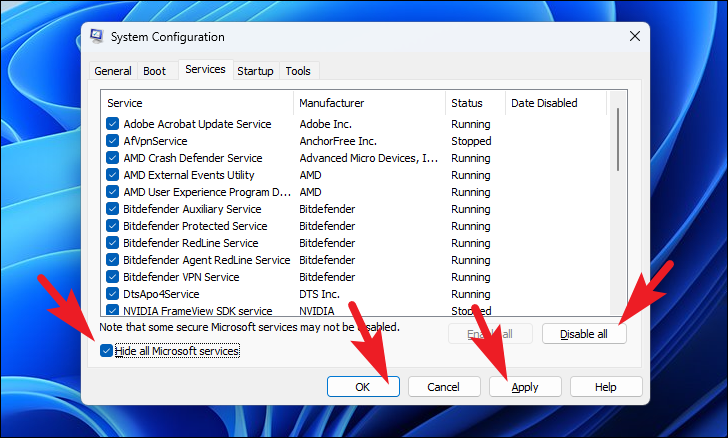Switch to the General tab
The width and height of the screenshot is (728, 438).
pyautogui.click(x=113, y=71)
